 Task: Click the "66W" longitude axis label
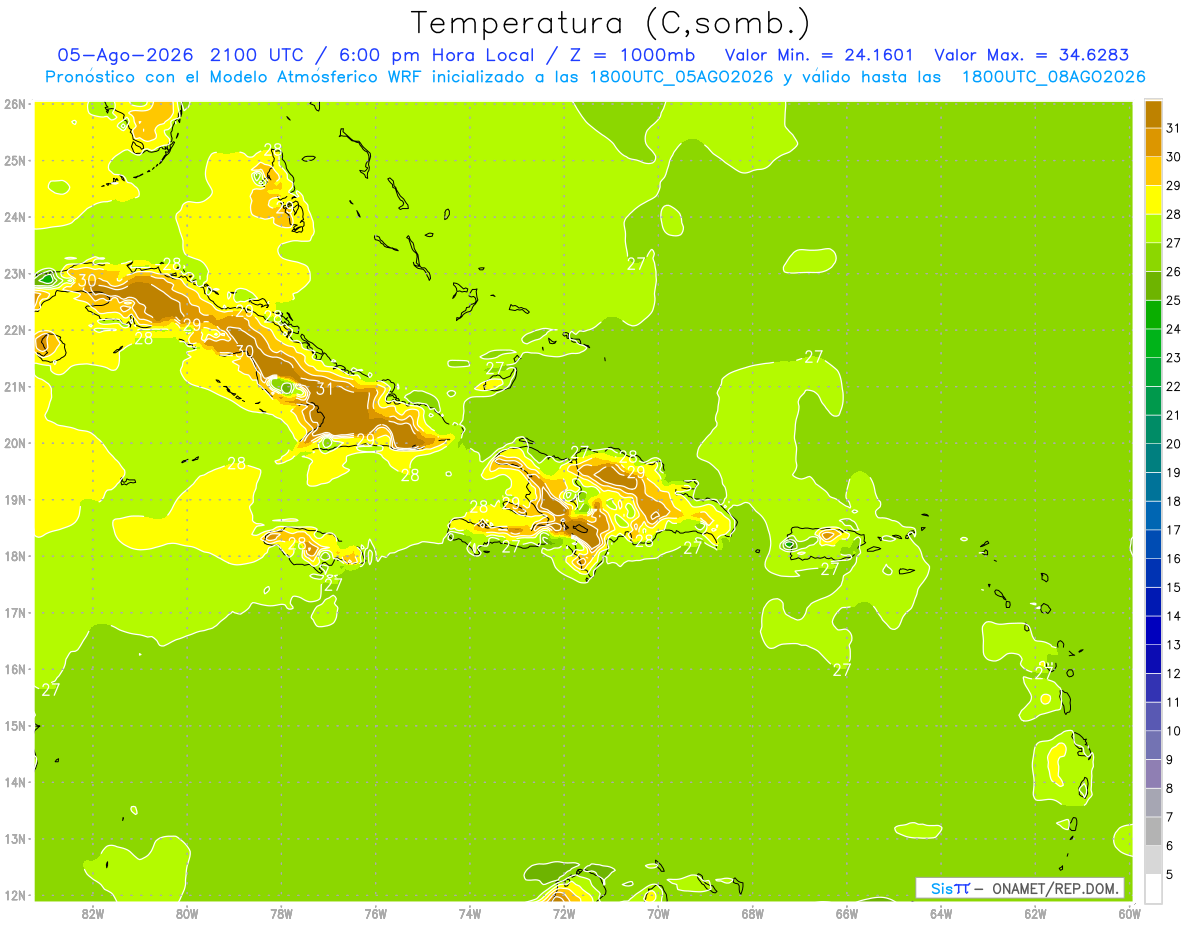click(x=847, y=913)
